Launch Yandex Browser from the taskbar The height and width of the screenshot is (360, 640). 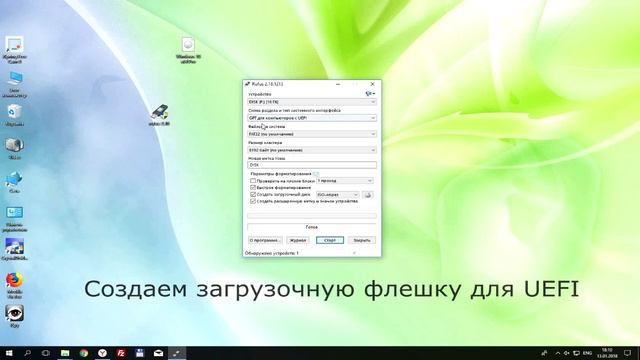coord(102,353)
